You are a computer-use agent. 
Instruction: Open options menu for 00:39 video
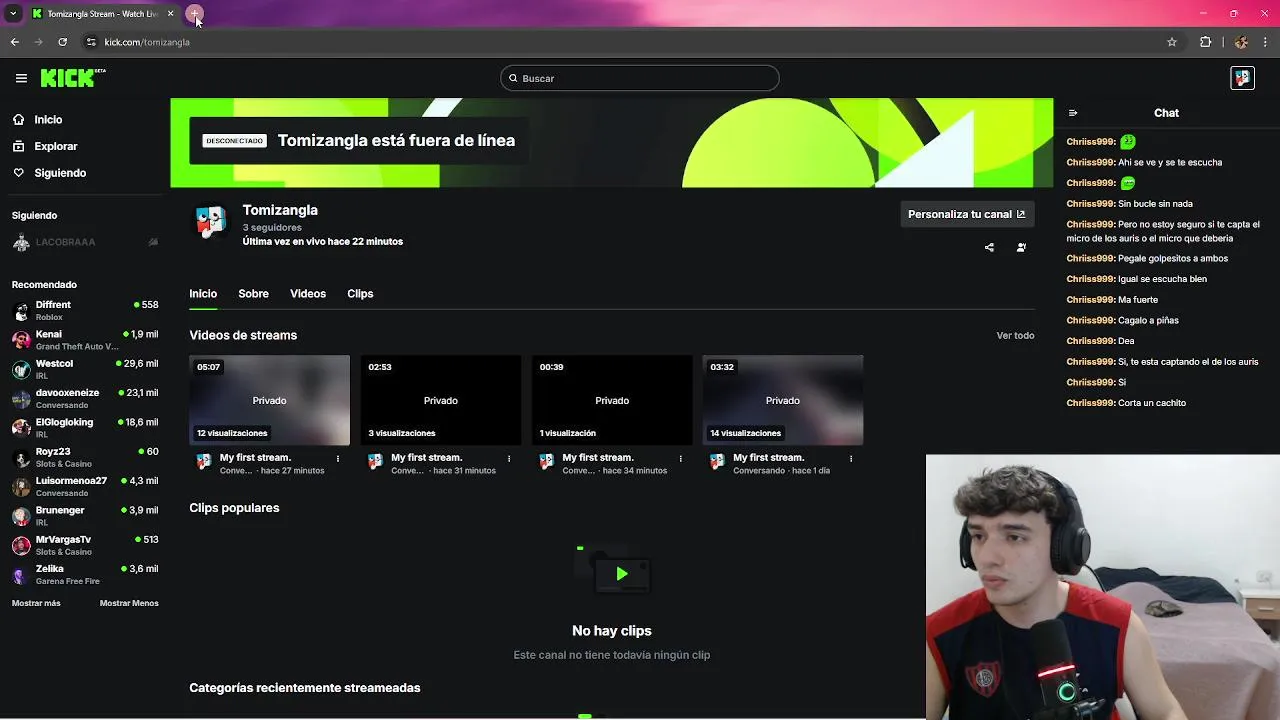coord(681,458)
